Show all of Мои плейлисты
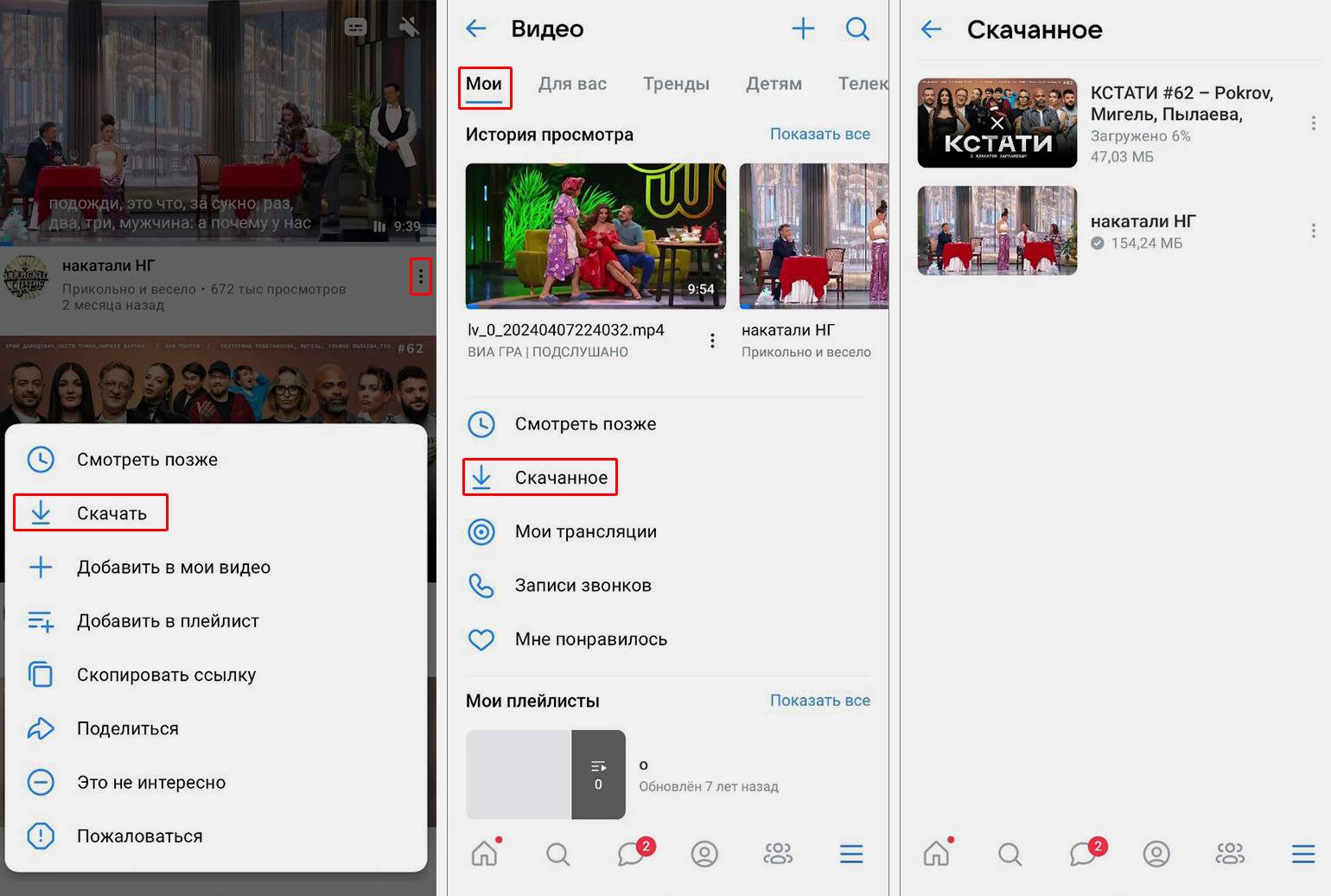The height and width of the screenshot is (896, 1331). (x=819, y=700)
